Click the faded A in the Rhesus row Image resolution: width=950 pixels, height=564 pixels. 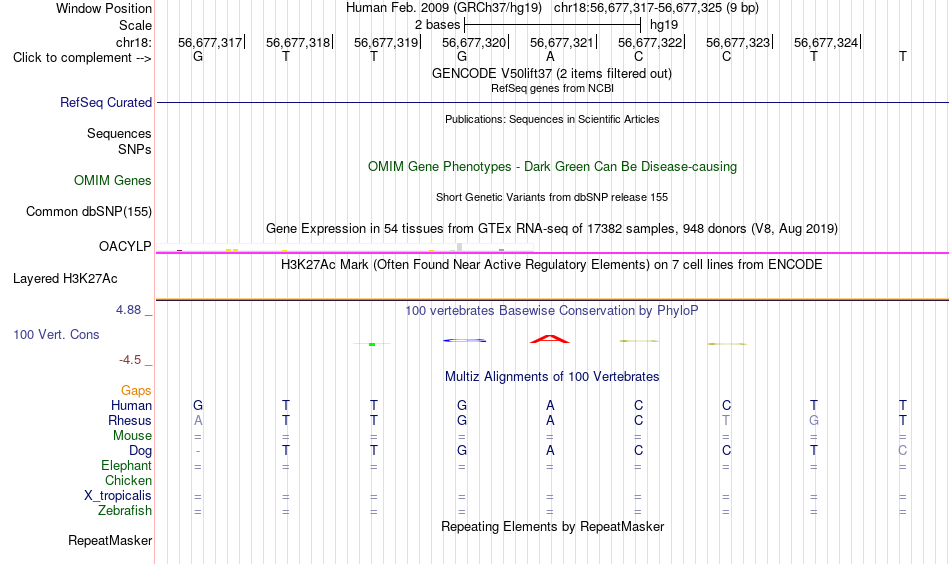198,420
